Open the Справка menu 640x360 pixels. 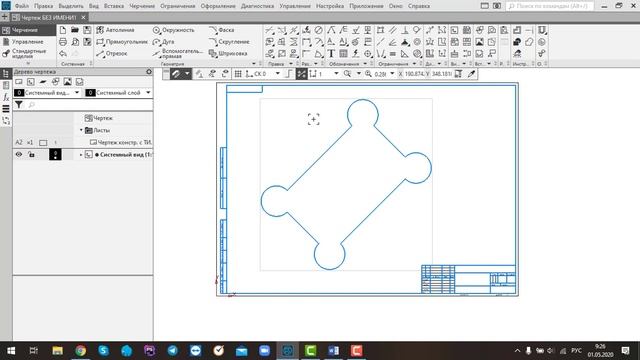(419, 6)
